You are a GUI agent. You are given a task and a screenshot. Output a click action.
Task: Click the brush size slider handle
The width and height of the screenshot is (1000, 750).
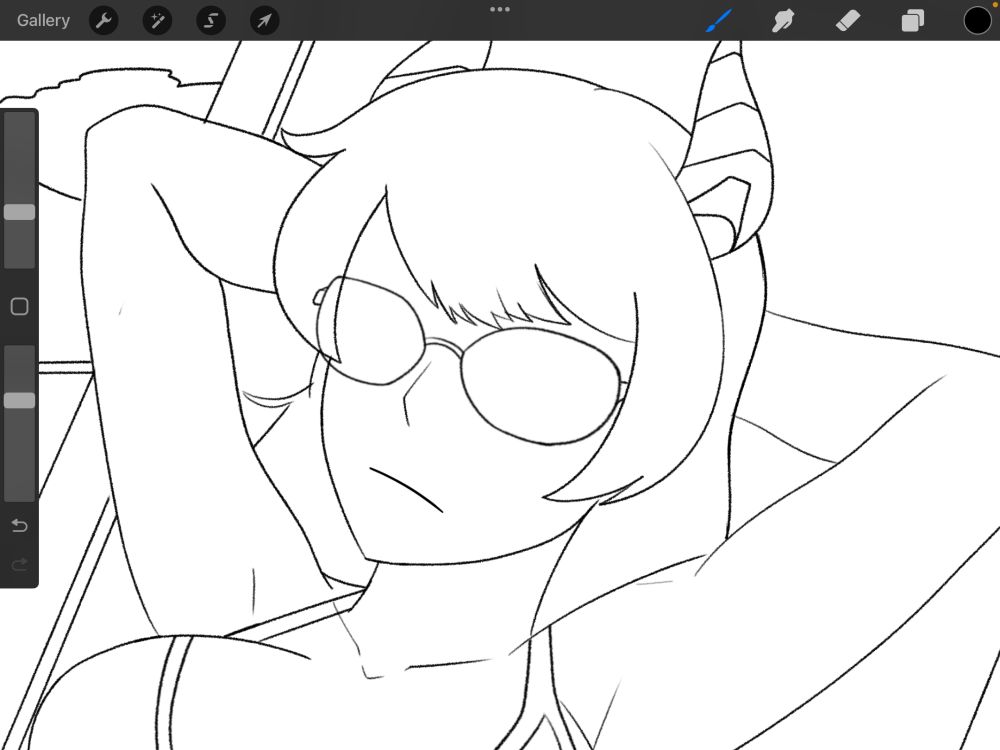(x=19, y=212)
